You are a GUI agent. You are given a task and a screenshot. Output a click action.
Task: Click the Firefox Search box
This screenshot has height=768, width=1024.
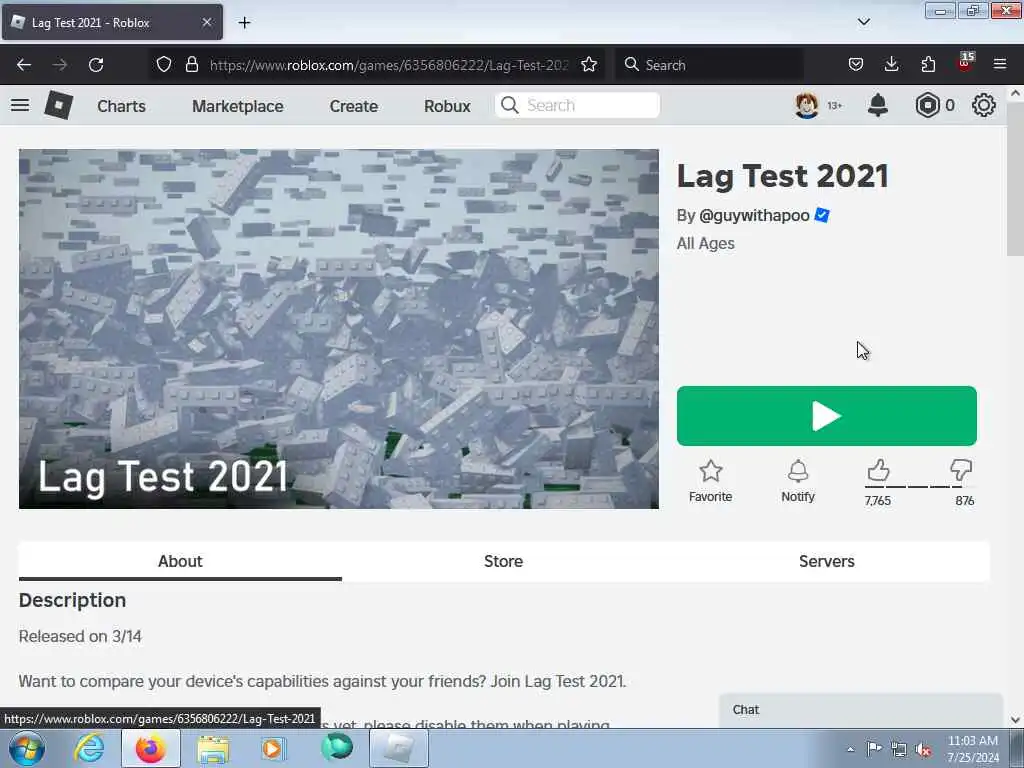(711, 65)
